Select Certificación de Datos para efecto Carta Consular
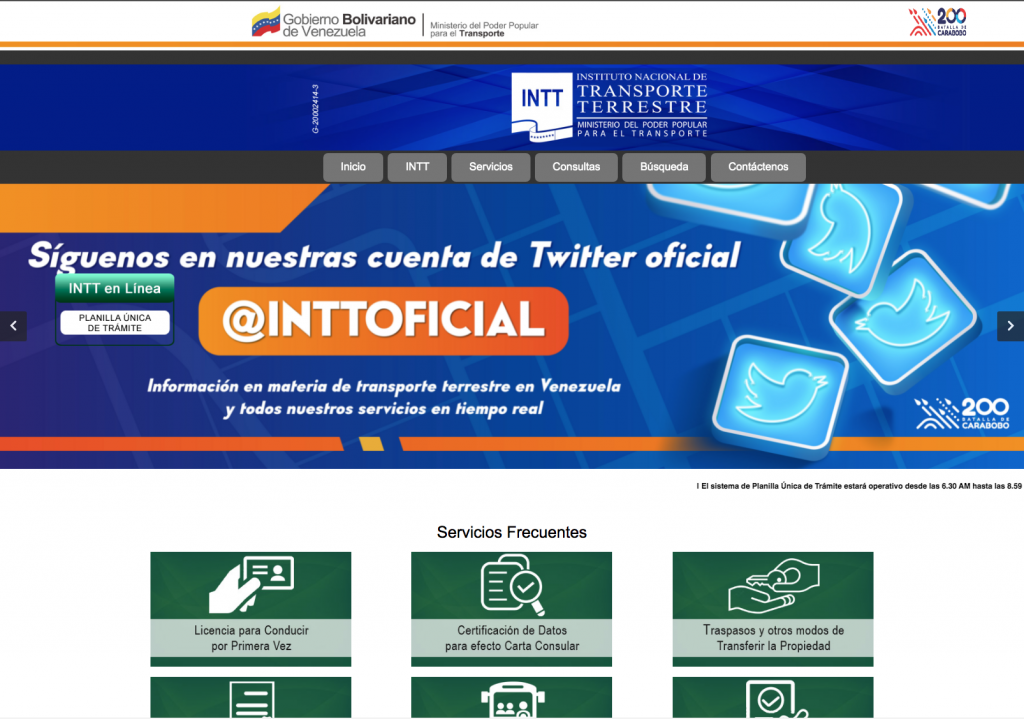1024x719 pixels. click(512, 605)
